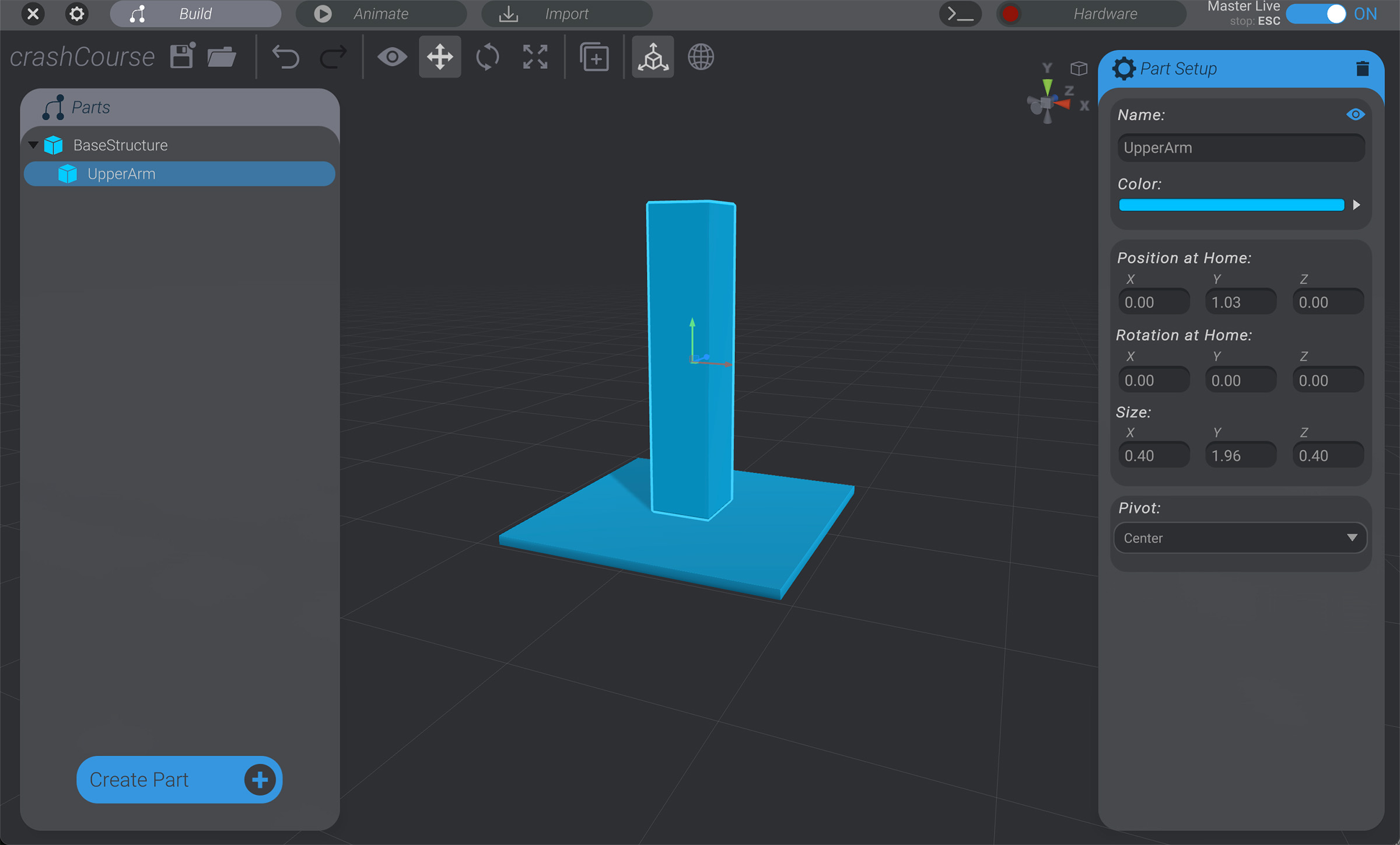Toggle the grid globe display
This screenshot has height=845, width=1400.
click(x=701, y=57)
